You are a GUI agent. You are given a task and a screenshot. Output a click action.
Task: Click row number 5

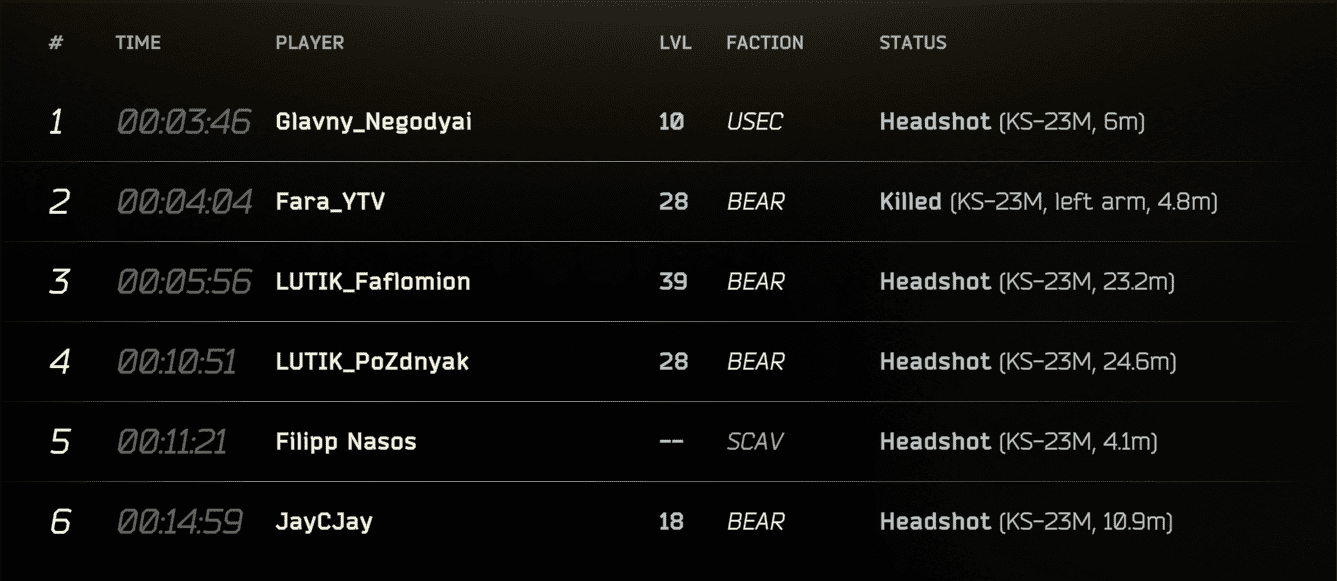[59, 442]
